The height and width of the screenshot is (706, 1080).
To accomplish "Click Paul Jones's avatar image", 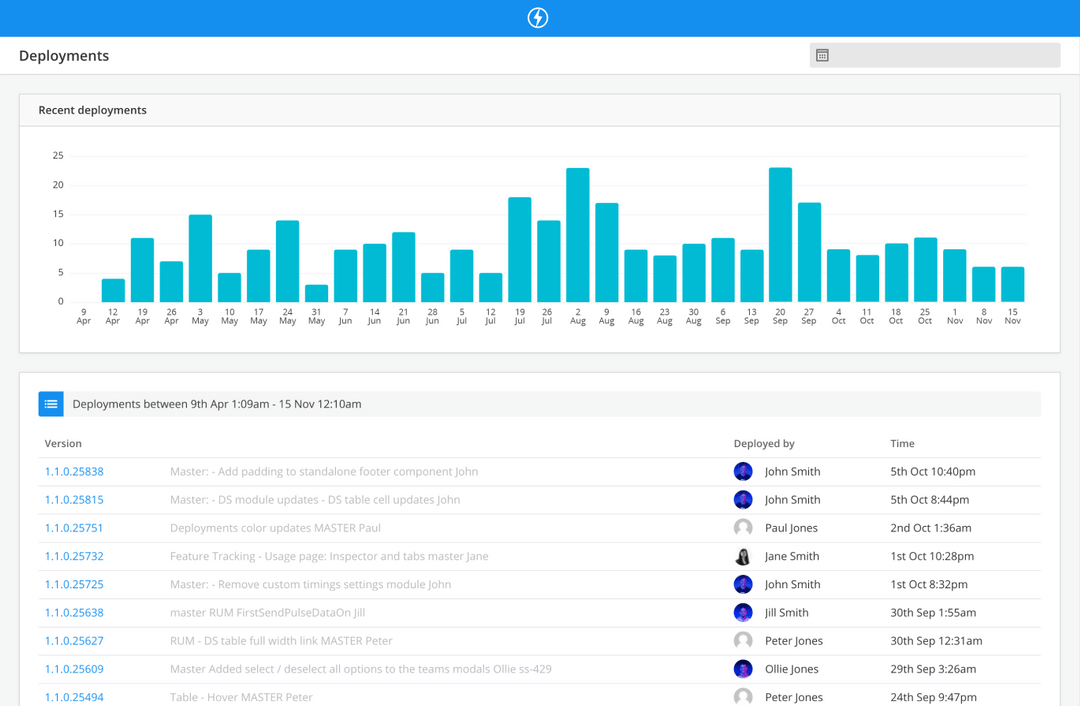I will (743, 527).
